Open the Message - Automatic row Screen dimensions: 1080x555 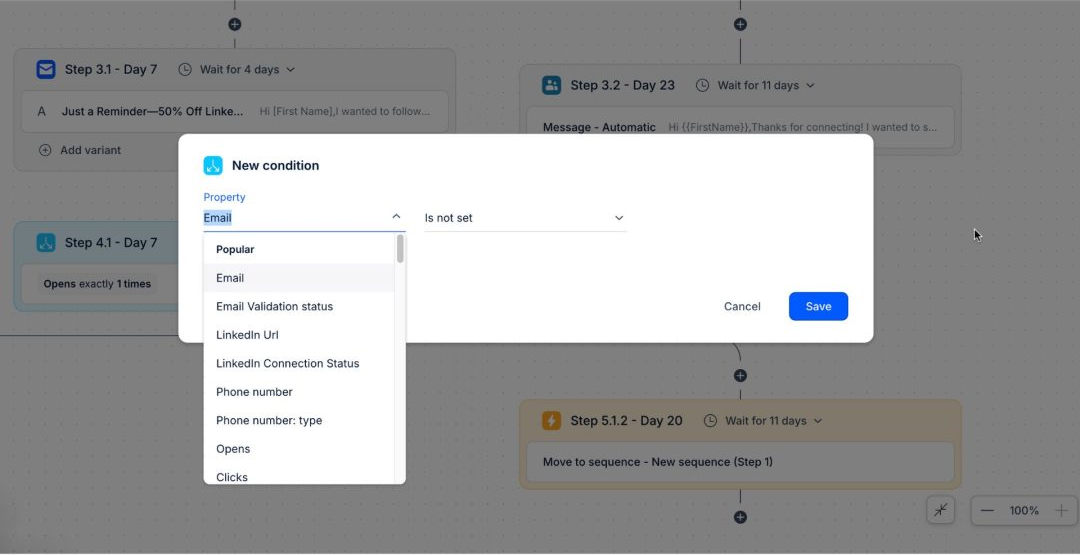click(740, 127)
